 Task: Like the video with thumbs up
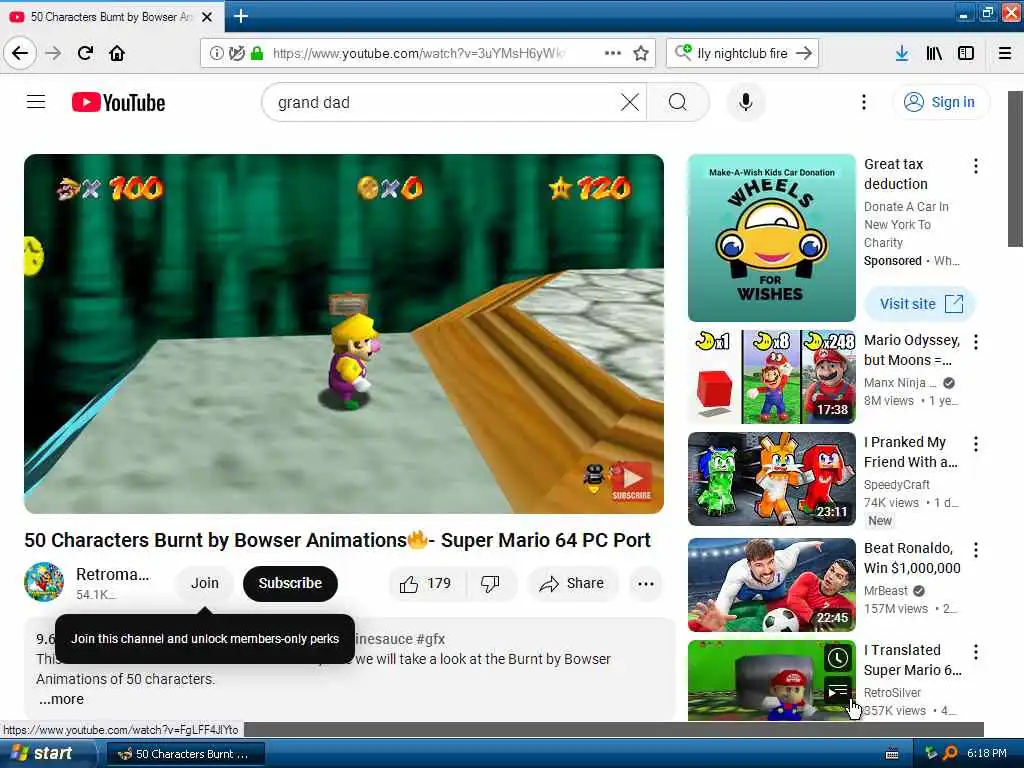click(426, 583)
